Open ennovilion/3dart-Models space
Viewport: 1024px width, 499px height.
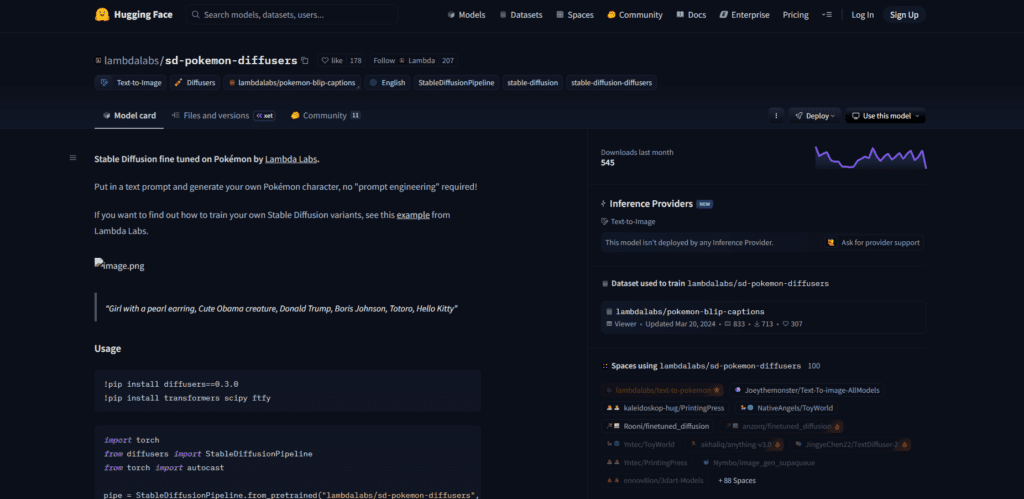[656, 480]
